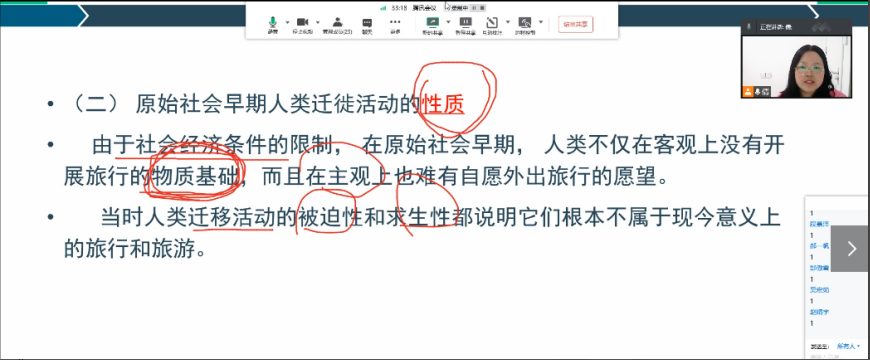
Task: Open microphone options dropdown arrow
Action: point(287,22)
